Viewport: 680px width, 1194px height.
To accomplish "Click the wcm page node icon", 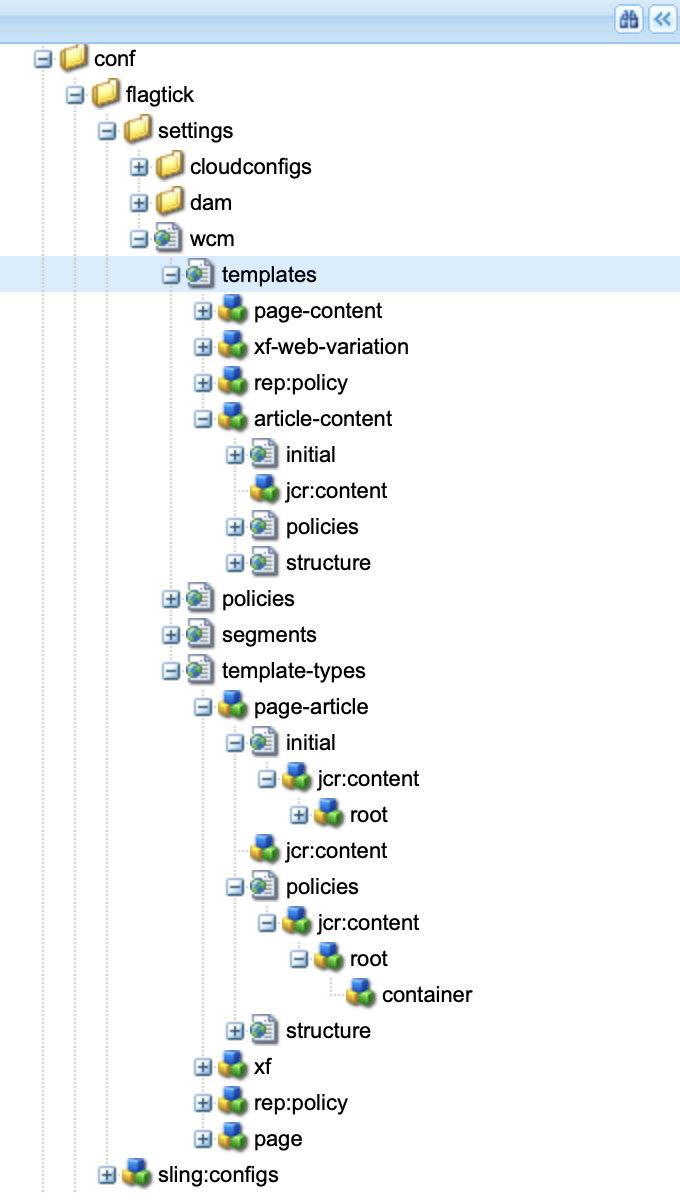I will 170,238.
